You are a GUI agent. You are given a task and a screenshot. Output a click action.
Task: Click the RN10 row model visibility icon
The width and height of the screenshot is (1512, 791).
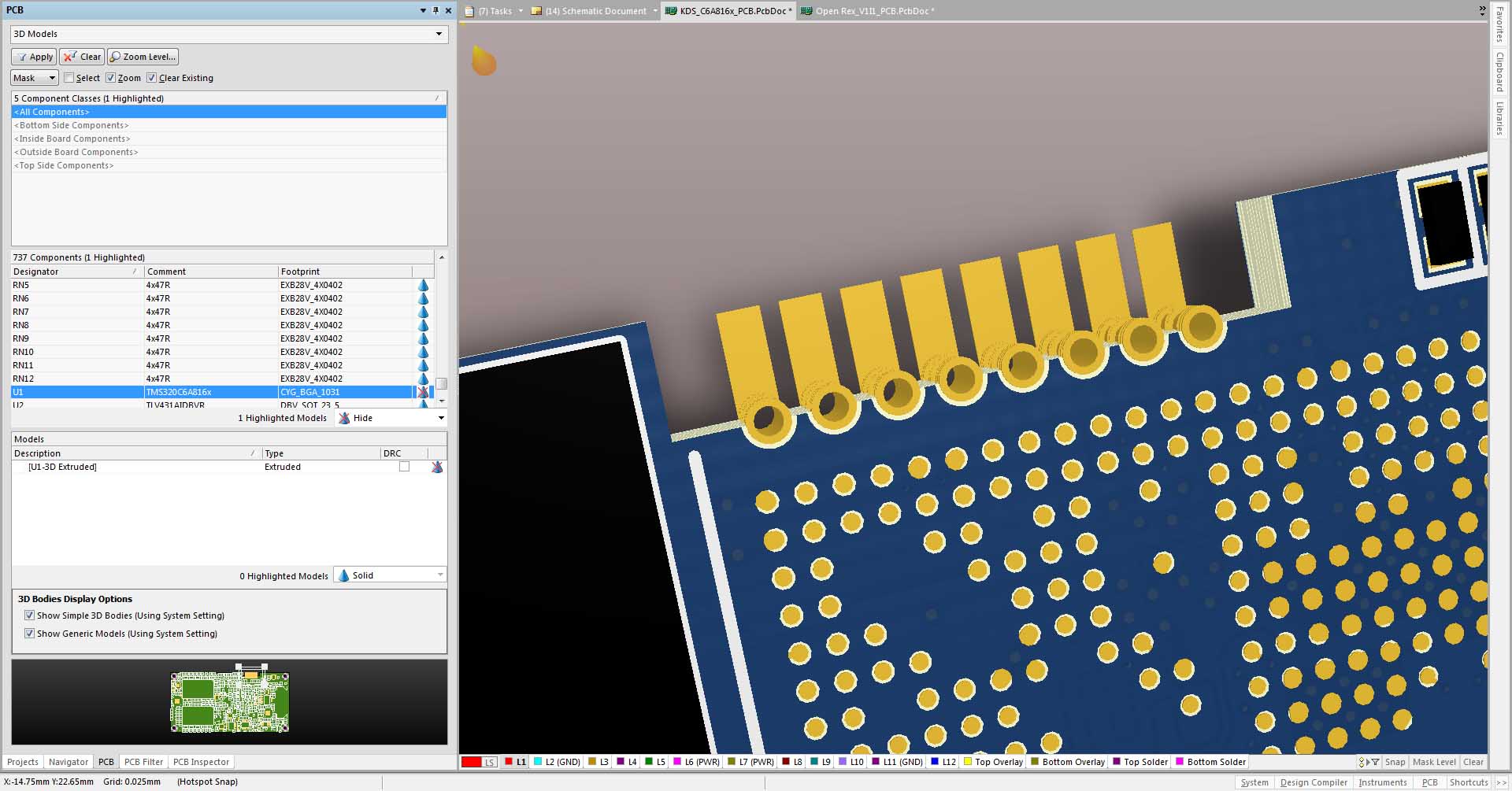click(x=423, y=352)
